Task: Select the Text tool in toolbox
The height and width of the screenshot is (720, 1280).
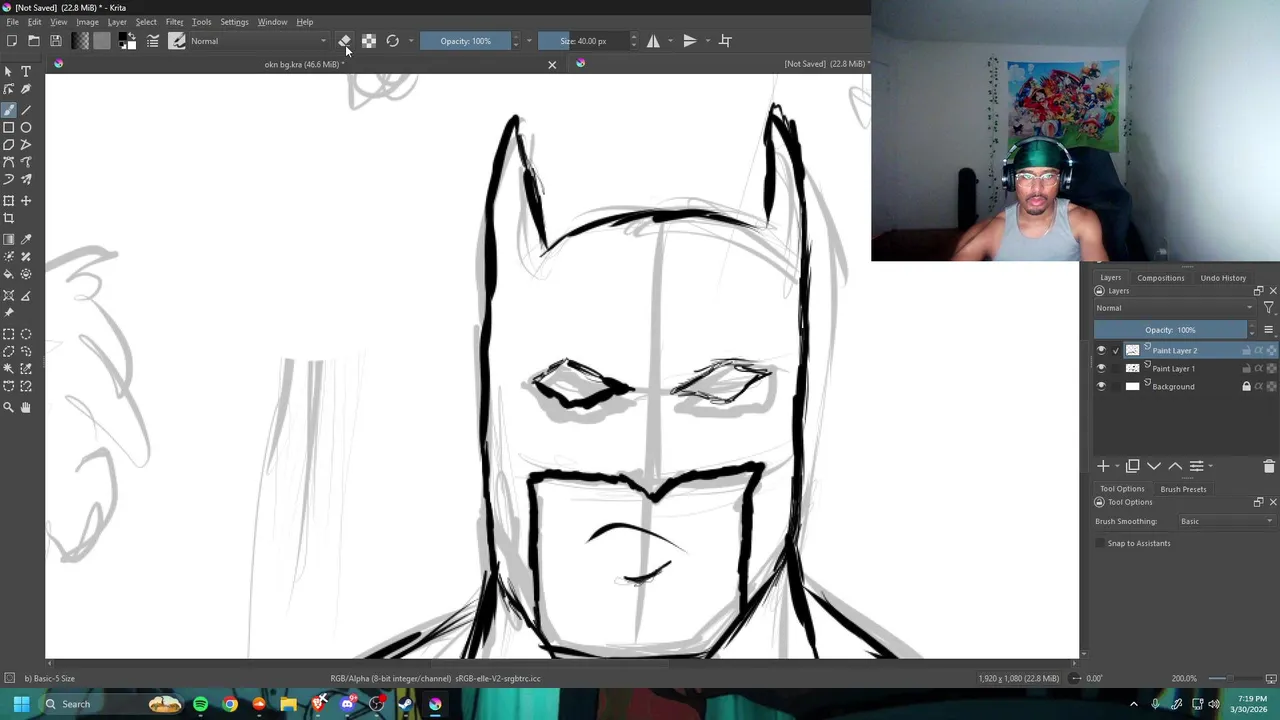Action: pos(26,72)
